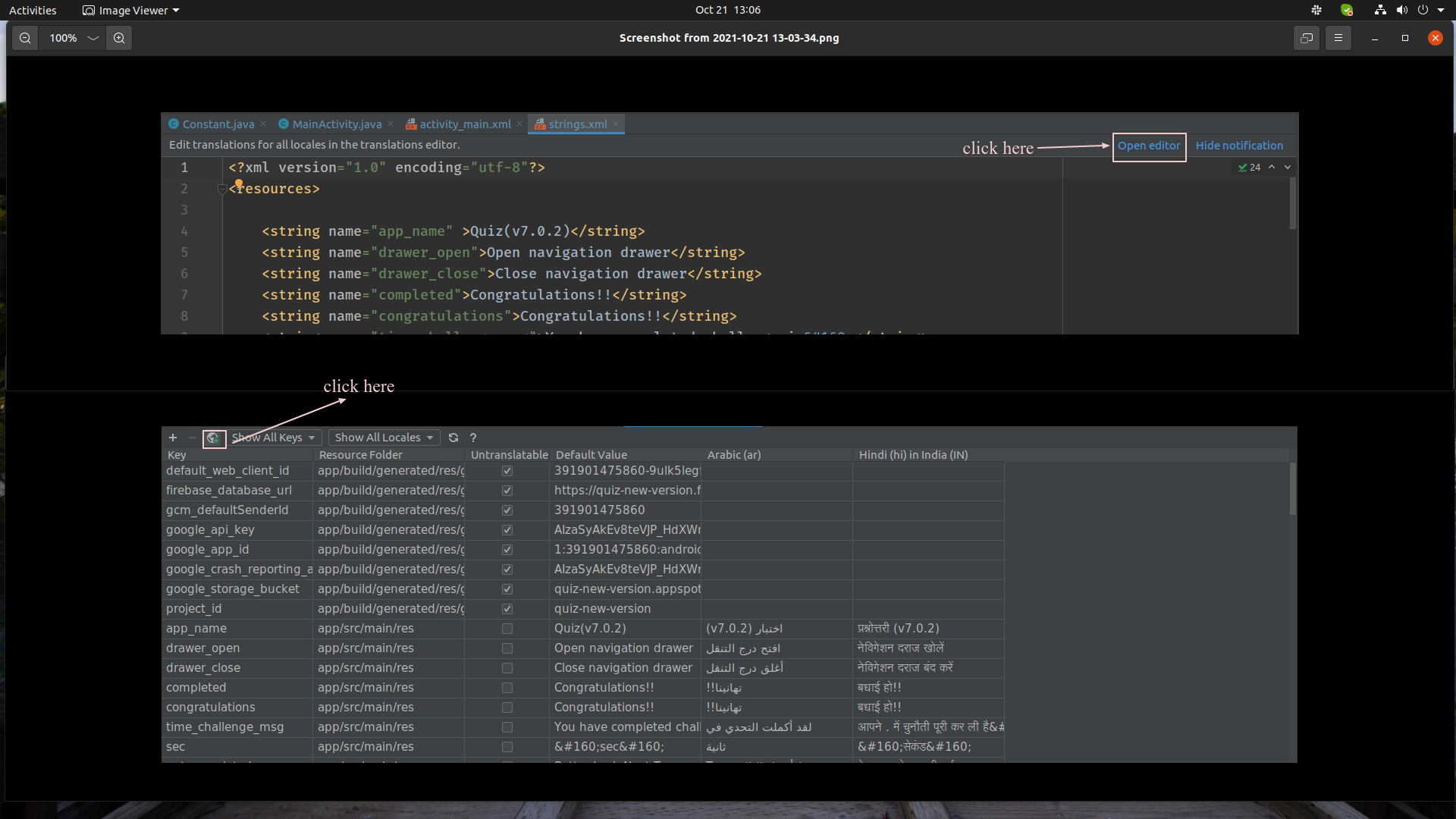Click the Reload translations refresh icon
The width and height of the screenshot is (1456, 819).
[453, 438]
